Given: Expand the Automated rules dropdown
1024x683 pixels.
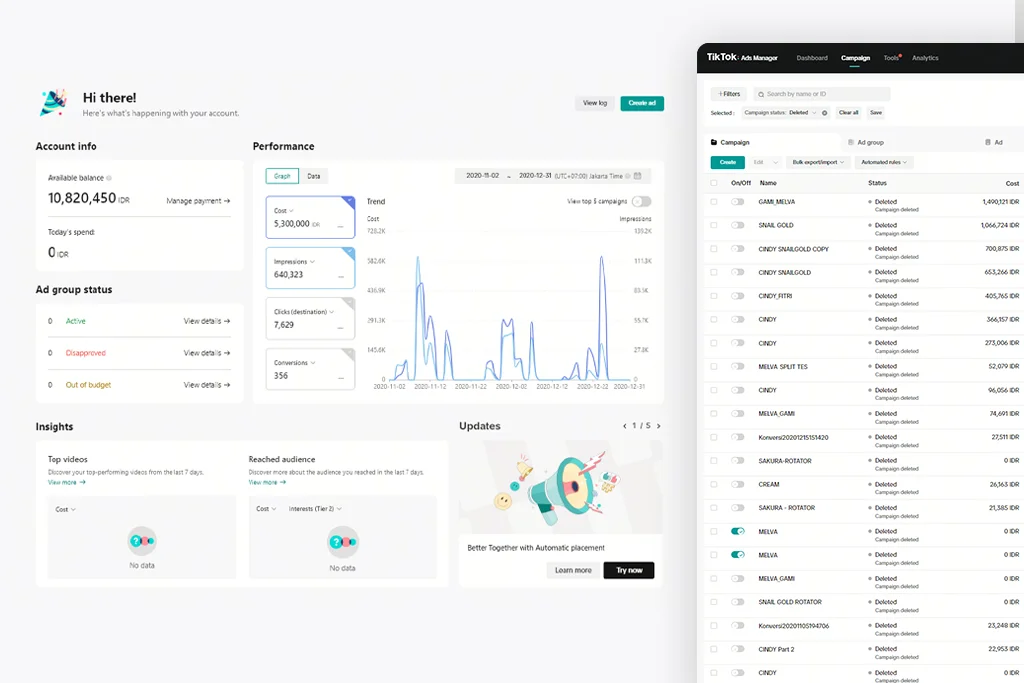Looking at the screenshot, I should 884,162.
